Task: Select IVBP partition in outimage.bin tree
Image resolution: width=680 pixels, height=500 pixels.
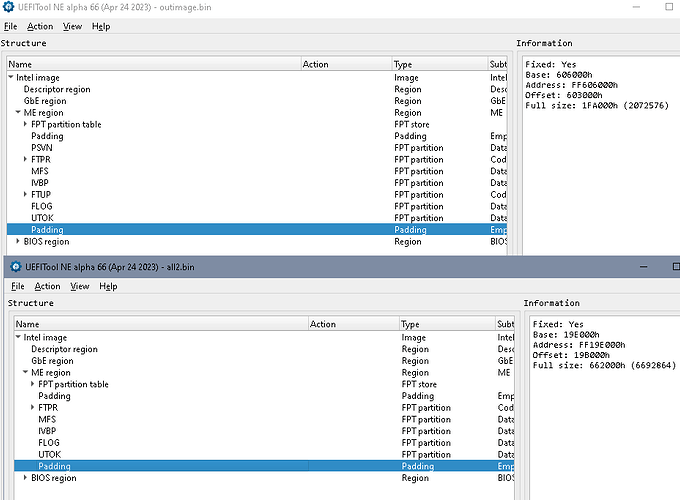Action: [x=39, y=183]
